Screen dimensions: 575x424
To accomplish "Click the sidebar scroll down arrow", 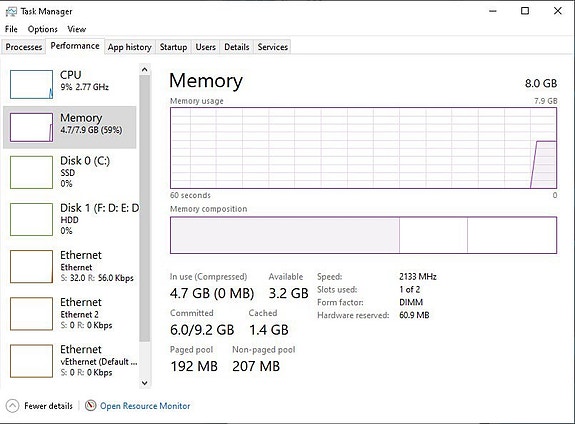I will point(145,383).
